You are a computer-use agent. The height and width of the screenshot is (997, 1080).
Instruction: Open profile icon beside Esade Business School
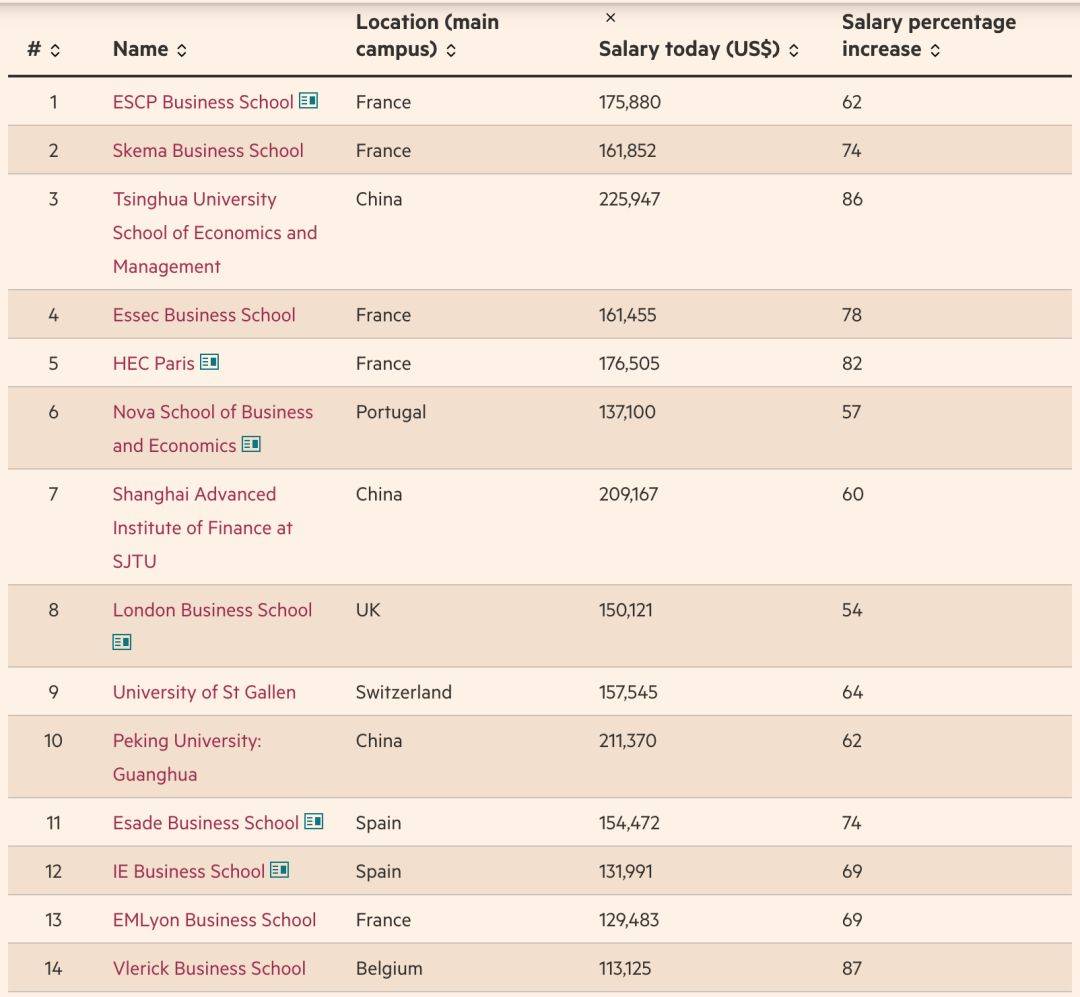pos(313,821)
